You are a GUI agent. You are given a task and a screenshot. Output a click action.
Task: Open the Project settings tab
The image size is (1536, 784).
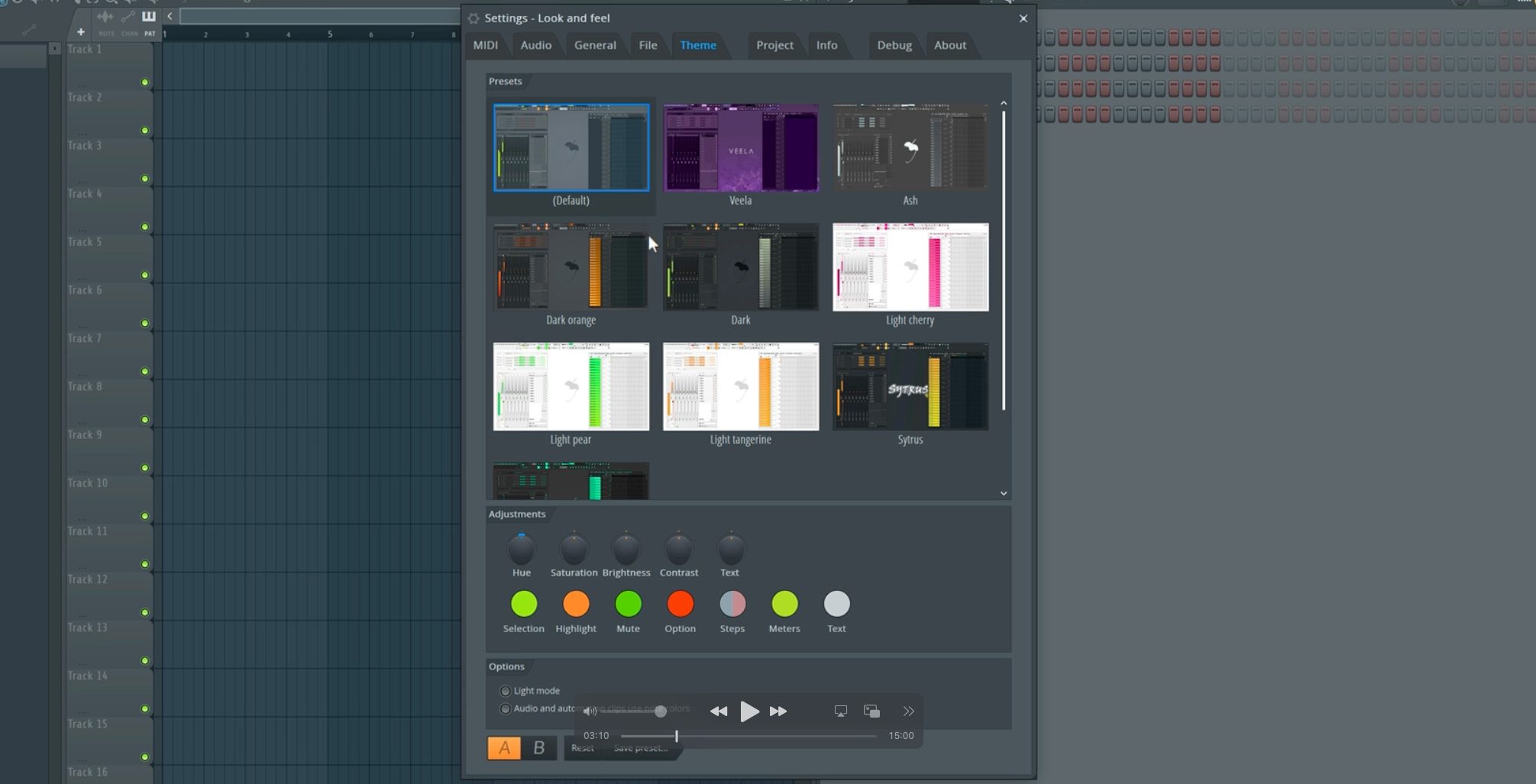[x=774, y=45]
